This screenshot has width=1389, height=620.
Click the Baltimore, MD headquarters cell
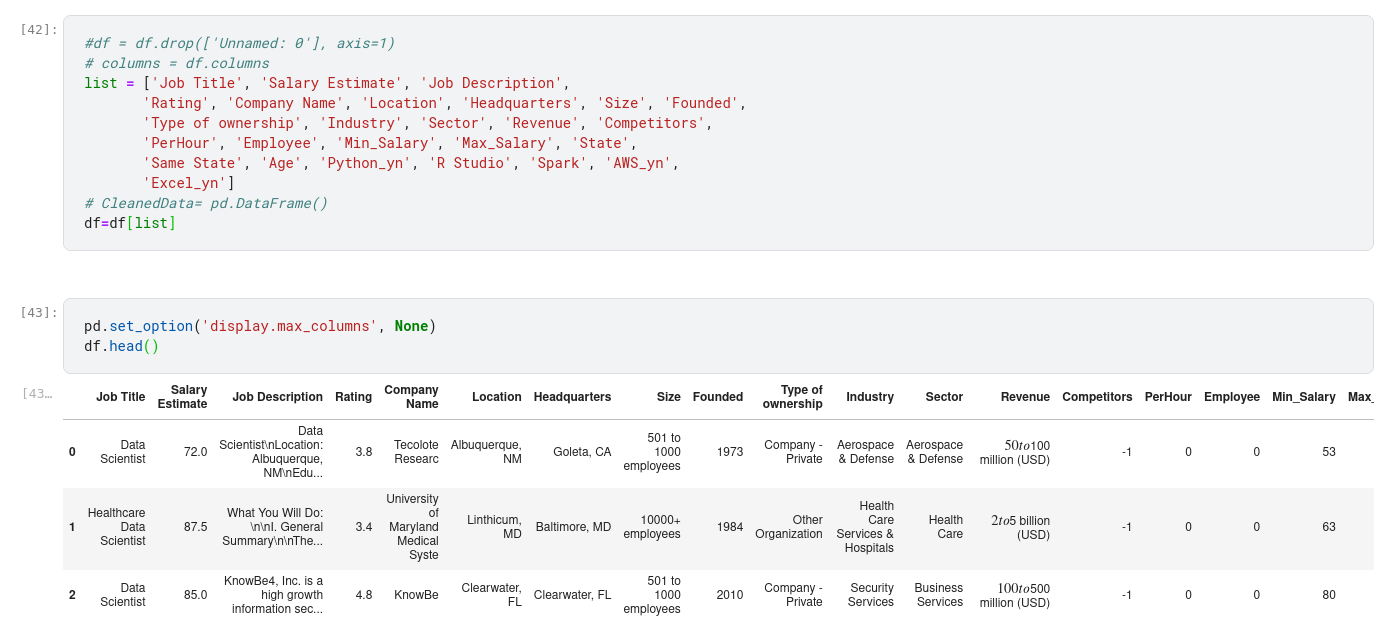pyautogui.click(x=573, y=527)
